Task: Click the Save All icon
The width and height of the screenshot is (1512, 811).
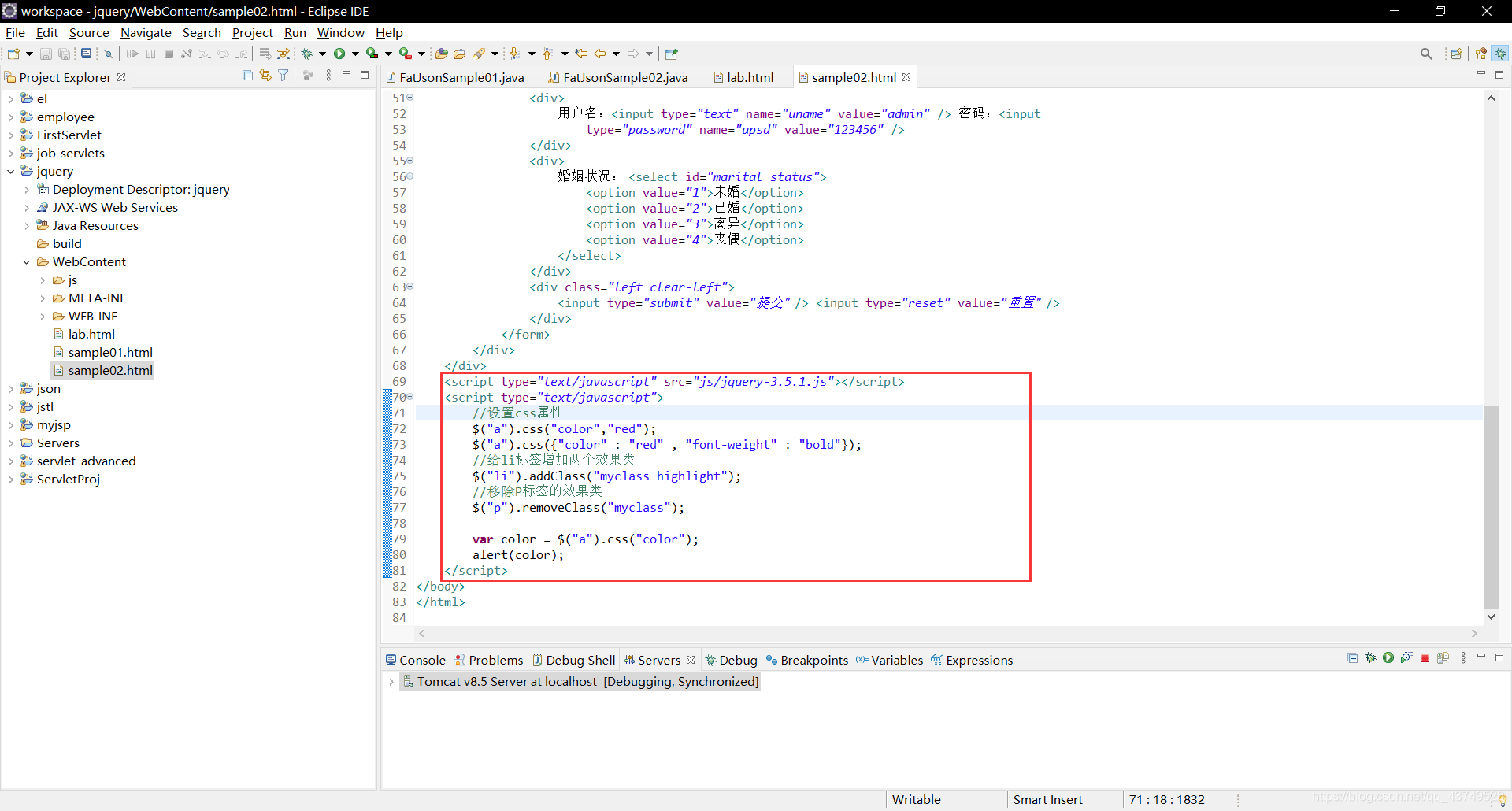Action: 65,53
